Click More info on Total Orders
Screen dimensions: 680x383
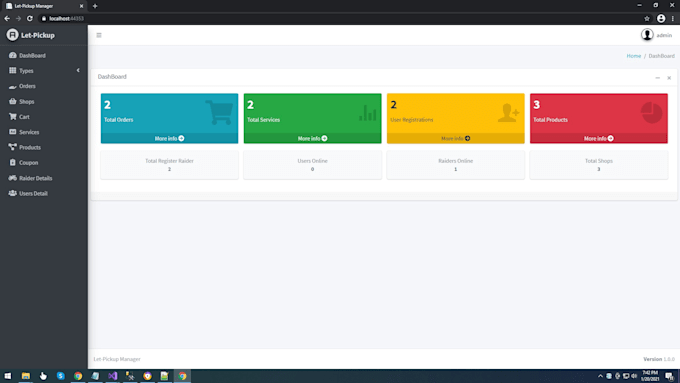(x=169, y=138)
